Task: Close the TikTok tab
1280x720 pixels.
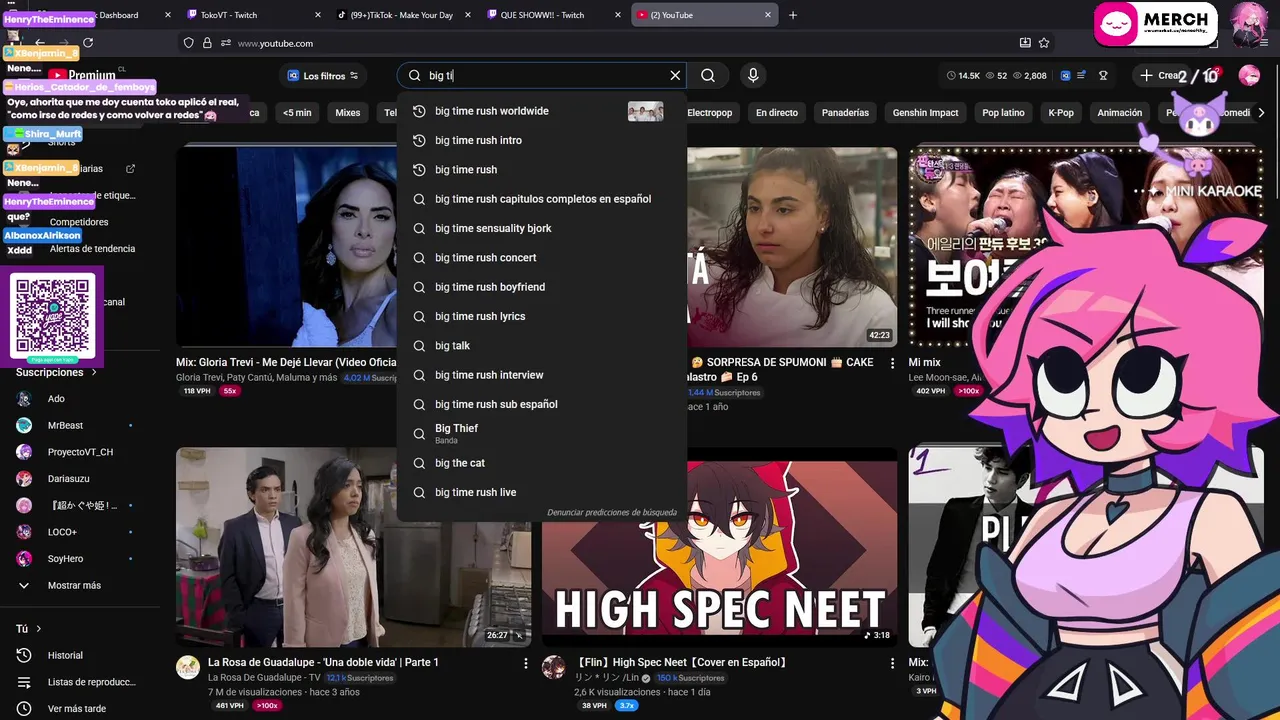Action: 468,15
